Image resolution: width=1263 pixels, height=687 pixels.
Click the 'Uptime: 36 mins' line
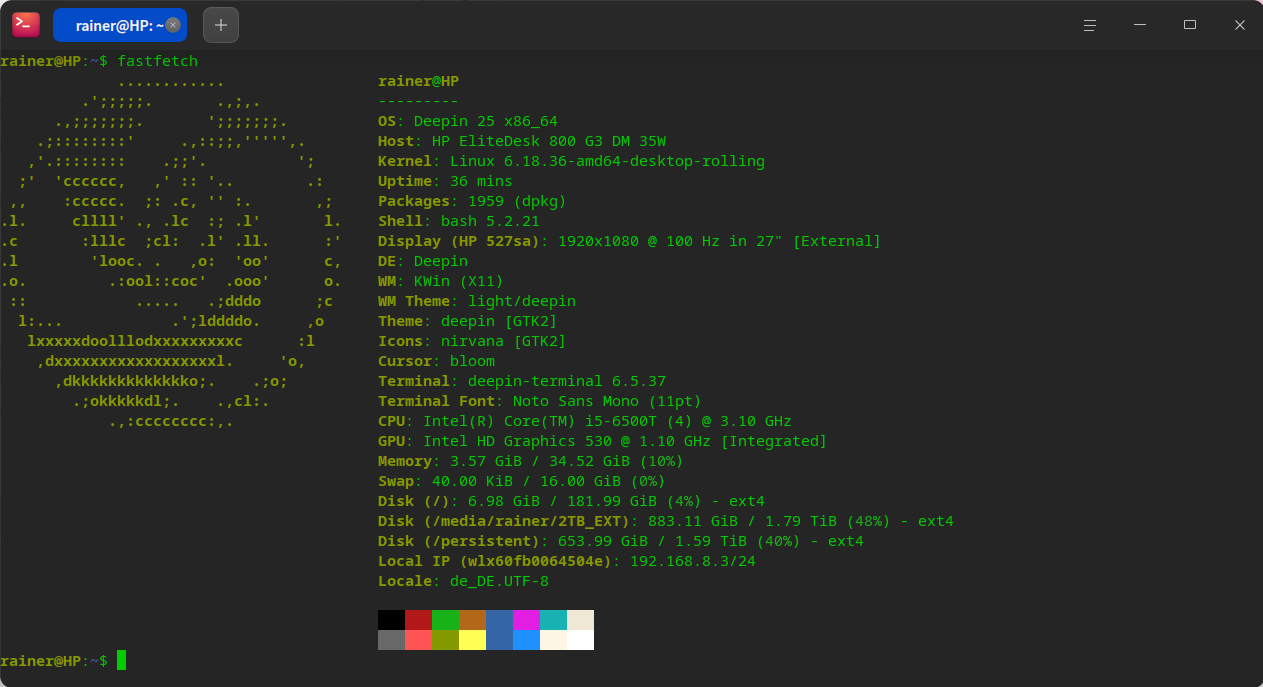pos(445,181)
